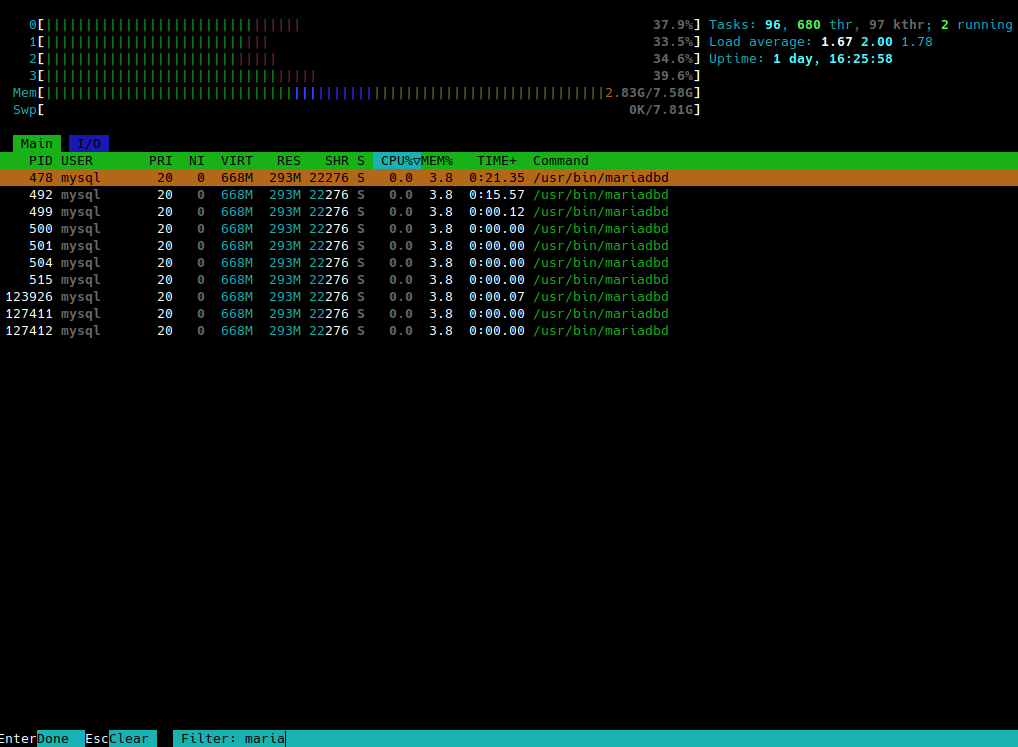Click the 0K/7.81G swap value

pos(661,110)
